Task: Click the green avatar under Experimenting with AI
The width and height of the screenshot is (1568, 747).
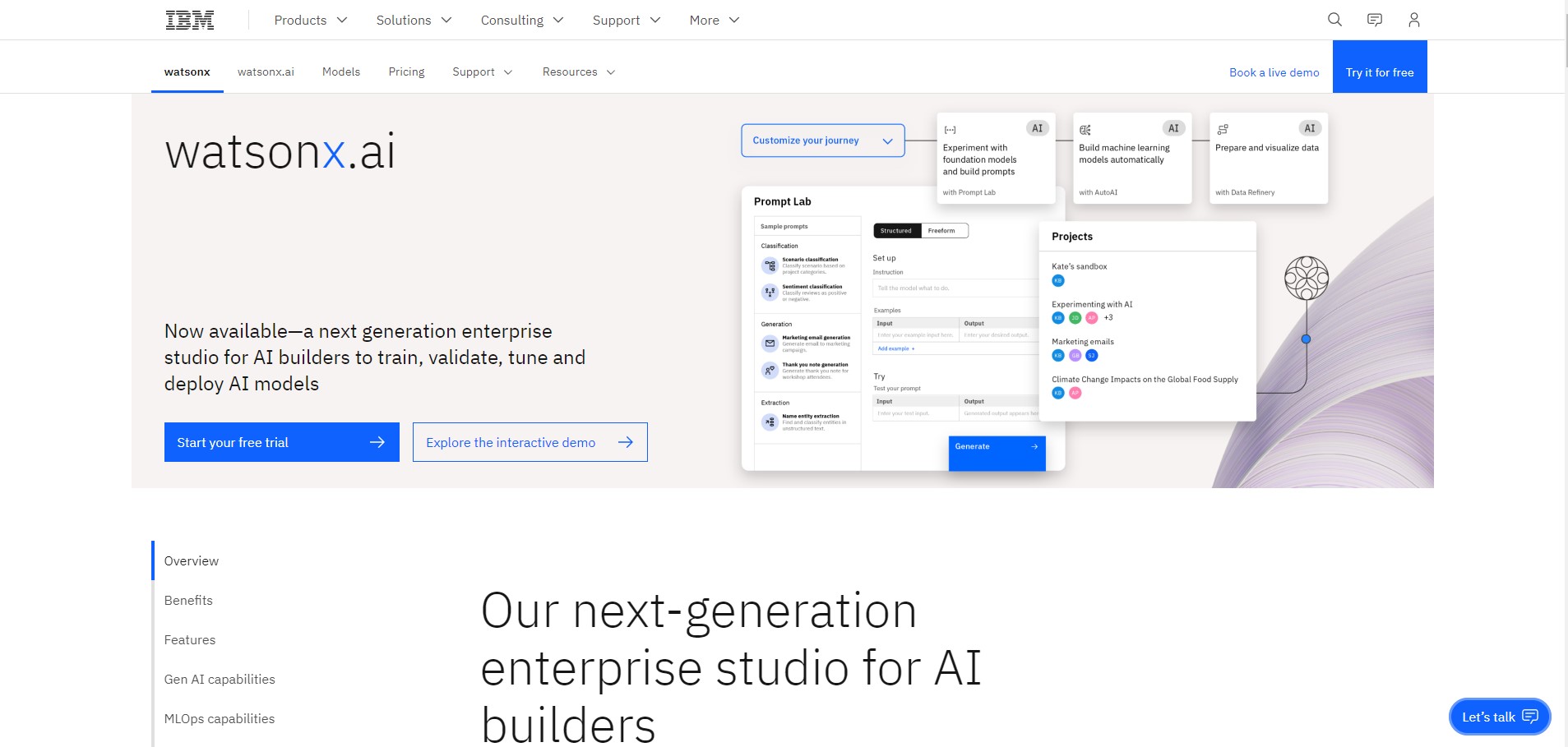Action: [x=1075, y=318]
